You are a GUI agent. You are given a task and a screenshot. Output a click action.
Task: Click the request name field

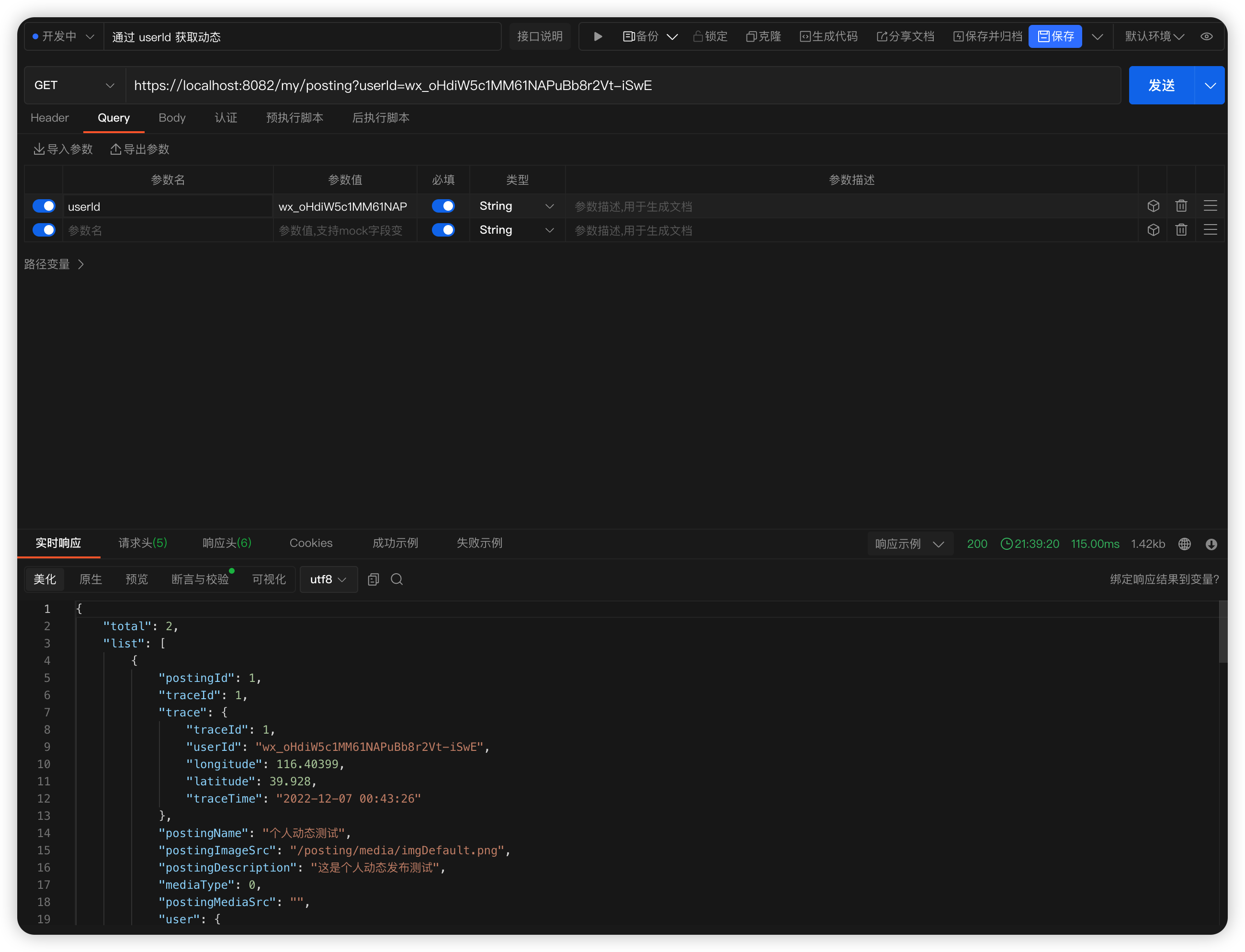pos(303,37)
